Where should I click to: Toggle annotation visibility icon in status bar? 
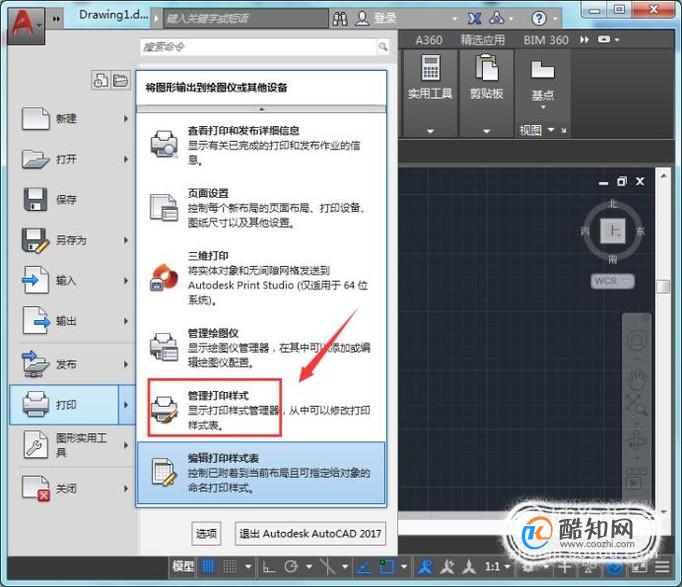pos(425,567)
